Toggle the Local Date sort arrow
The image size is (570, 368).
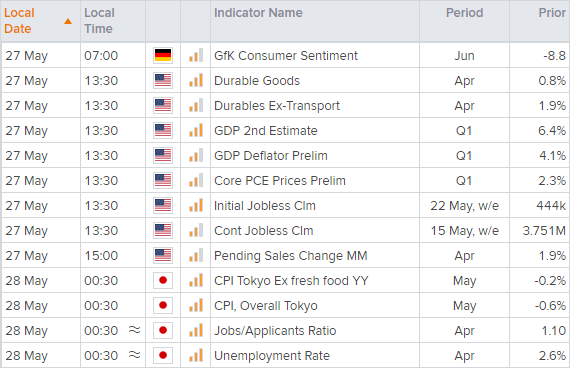pos(68,21)
